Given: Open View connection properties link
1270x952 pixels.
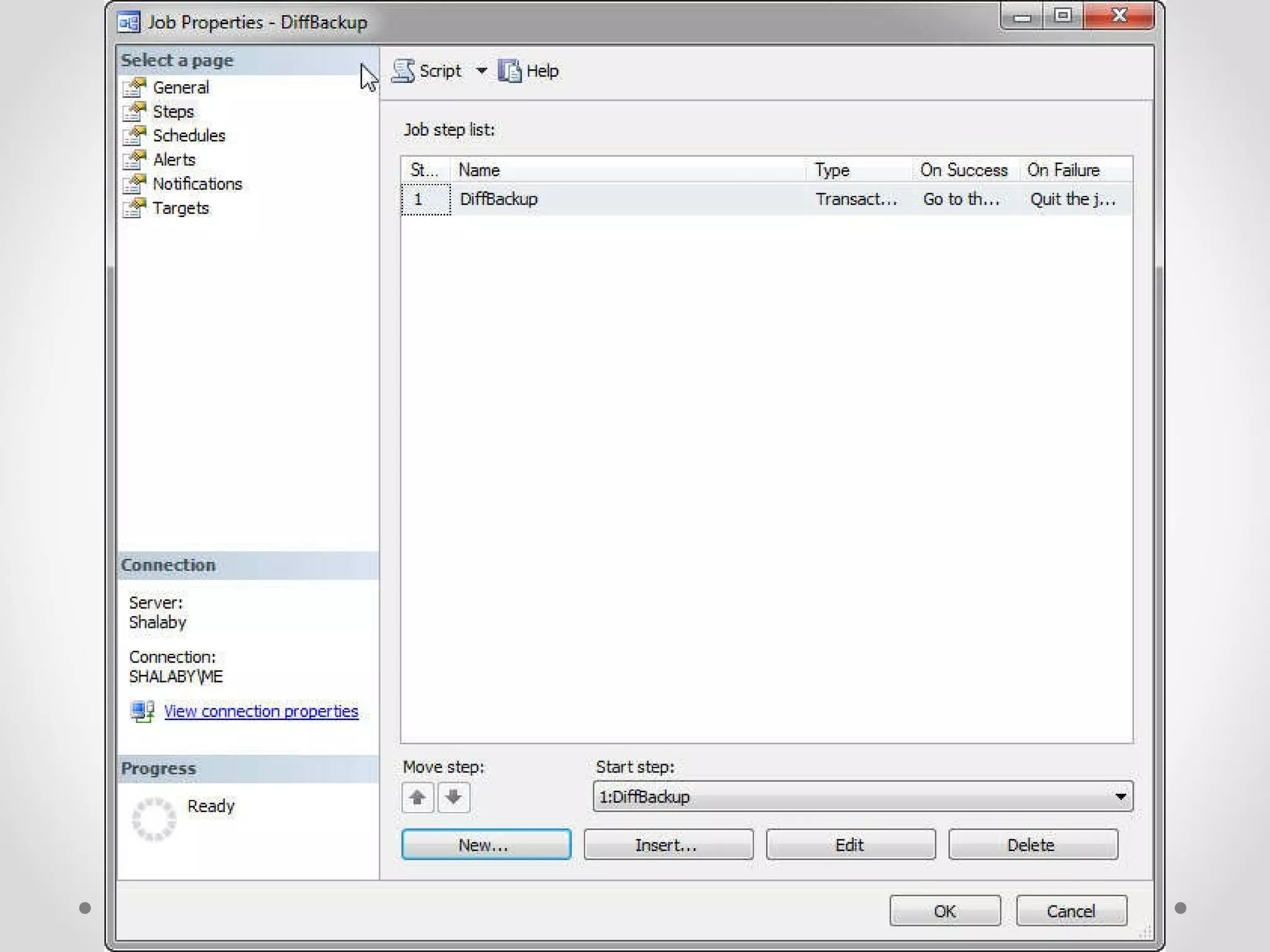Looking at the screenshot, I should [260, 711].
